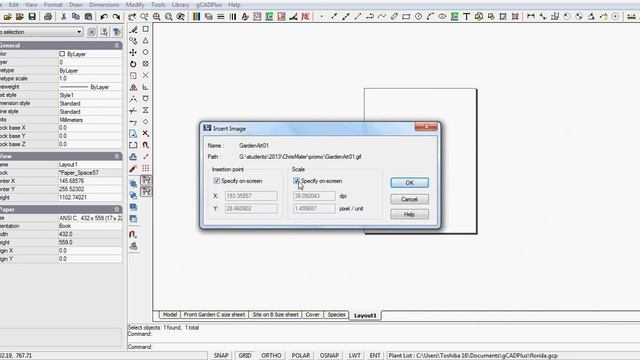Enable endpoint square snap icon

coord(146,29)
